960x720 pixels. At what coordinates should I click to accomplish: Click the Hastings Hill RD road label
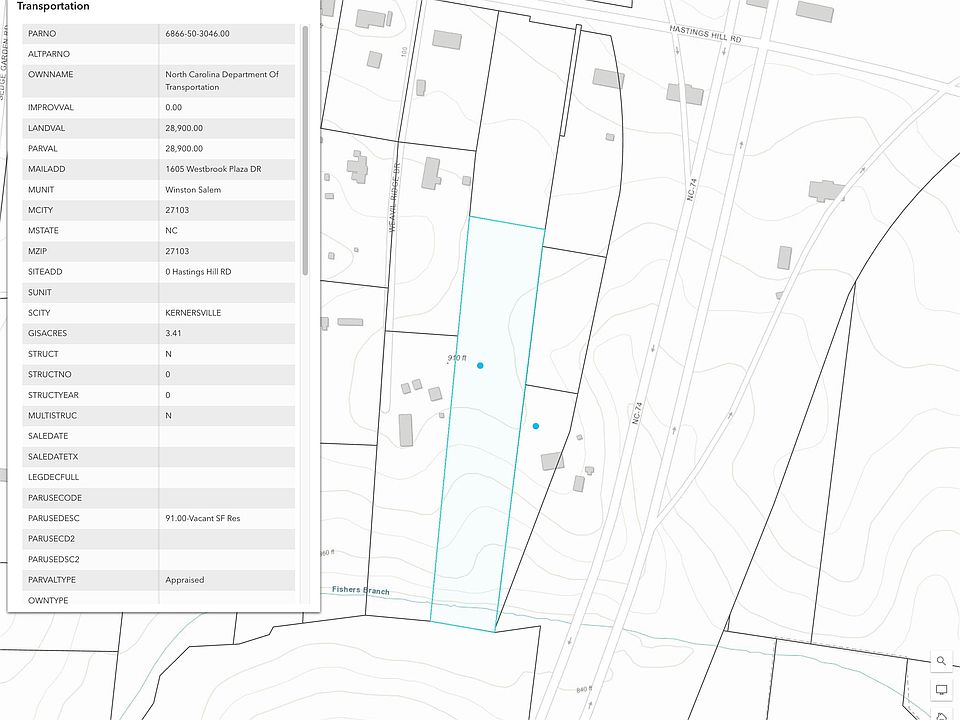pos(705,34)
